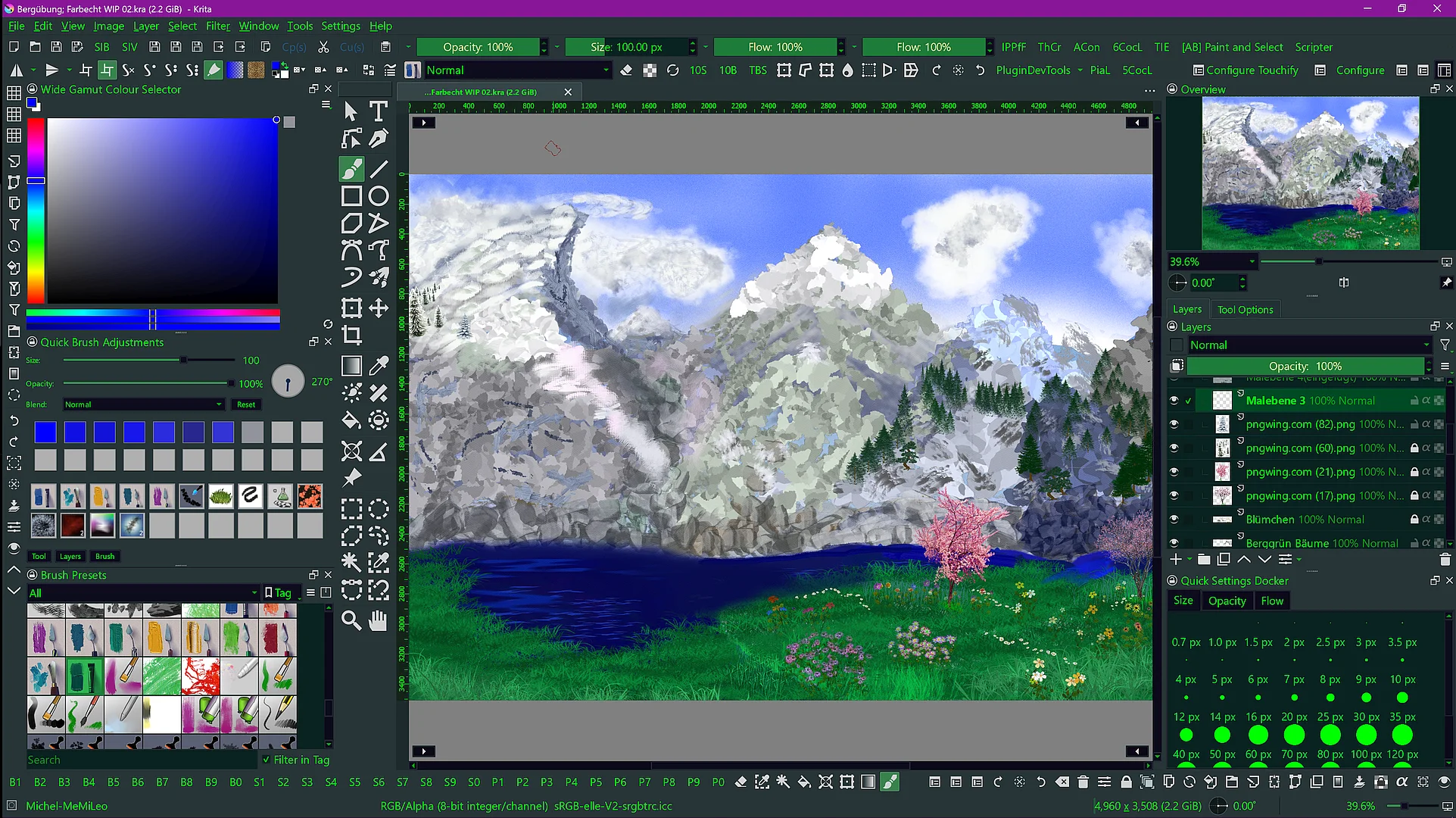Select the Text tool

coord(378,111)
